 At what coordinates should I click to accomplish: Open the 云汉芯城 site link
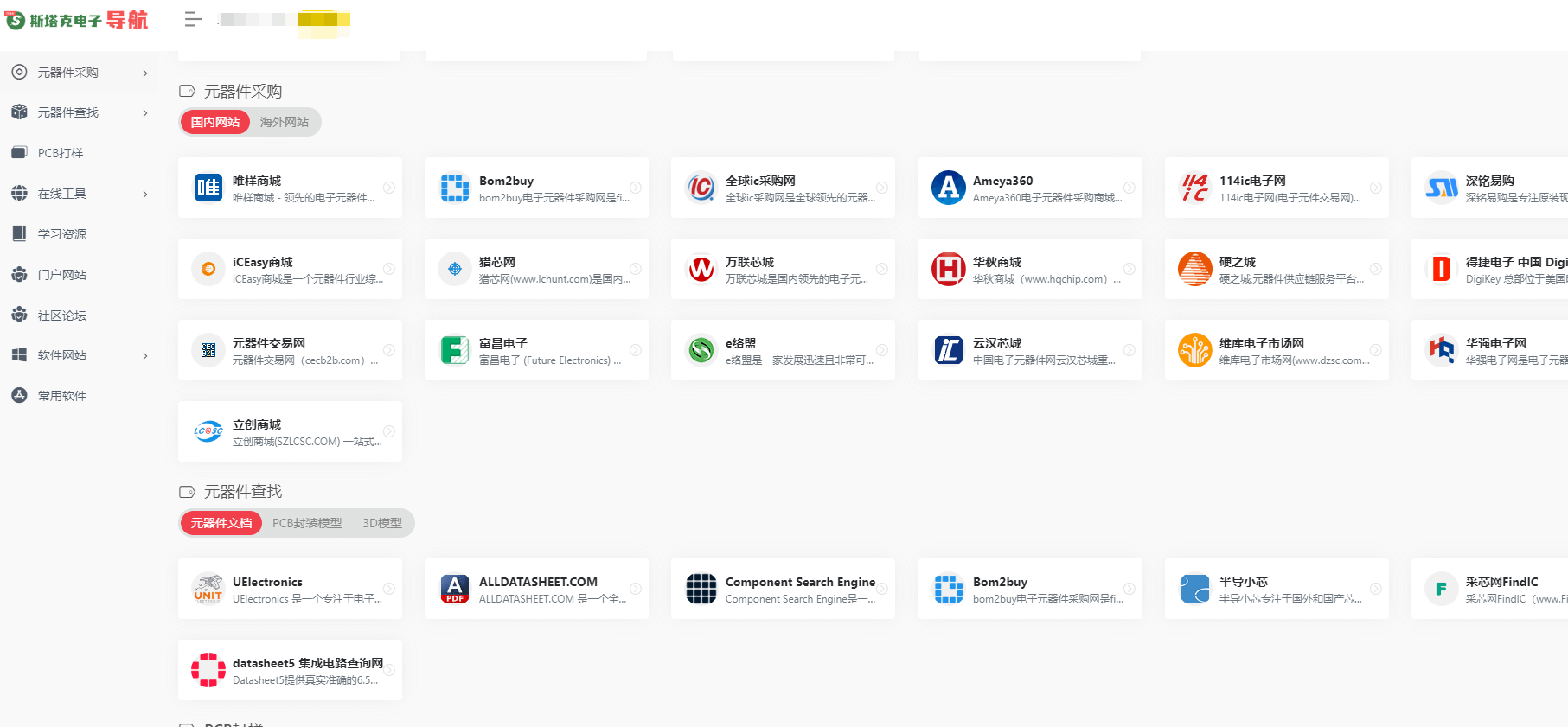(x=1029, y=350)
